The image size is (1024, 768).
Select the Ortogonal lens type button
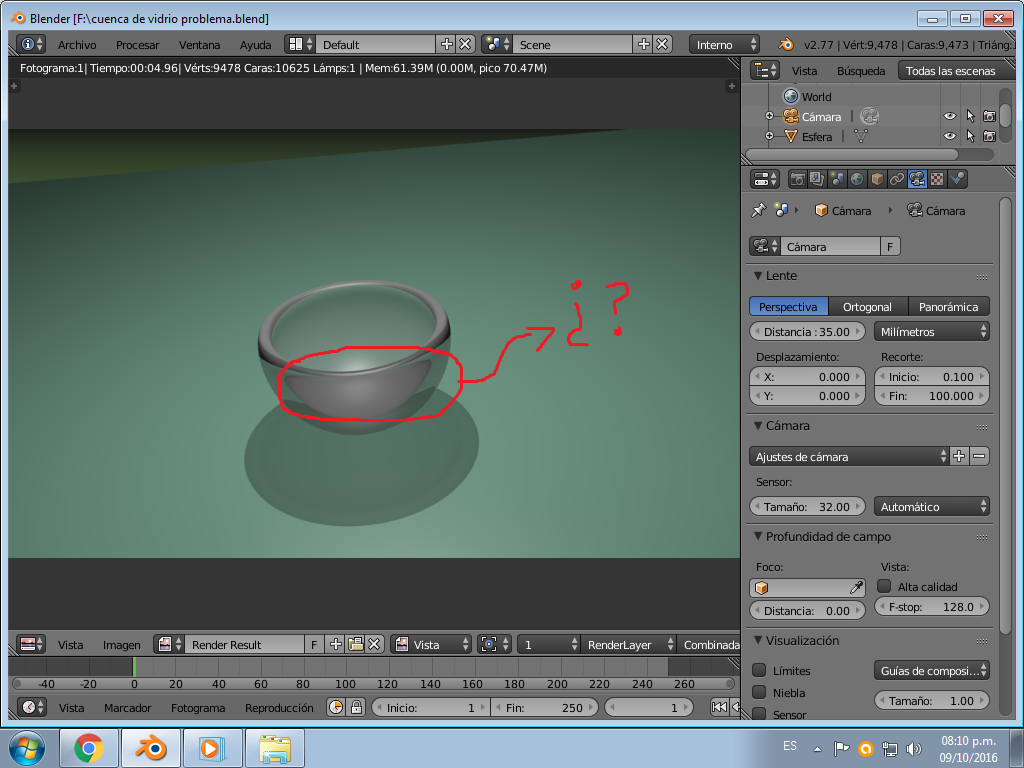pos(867,306)
